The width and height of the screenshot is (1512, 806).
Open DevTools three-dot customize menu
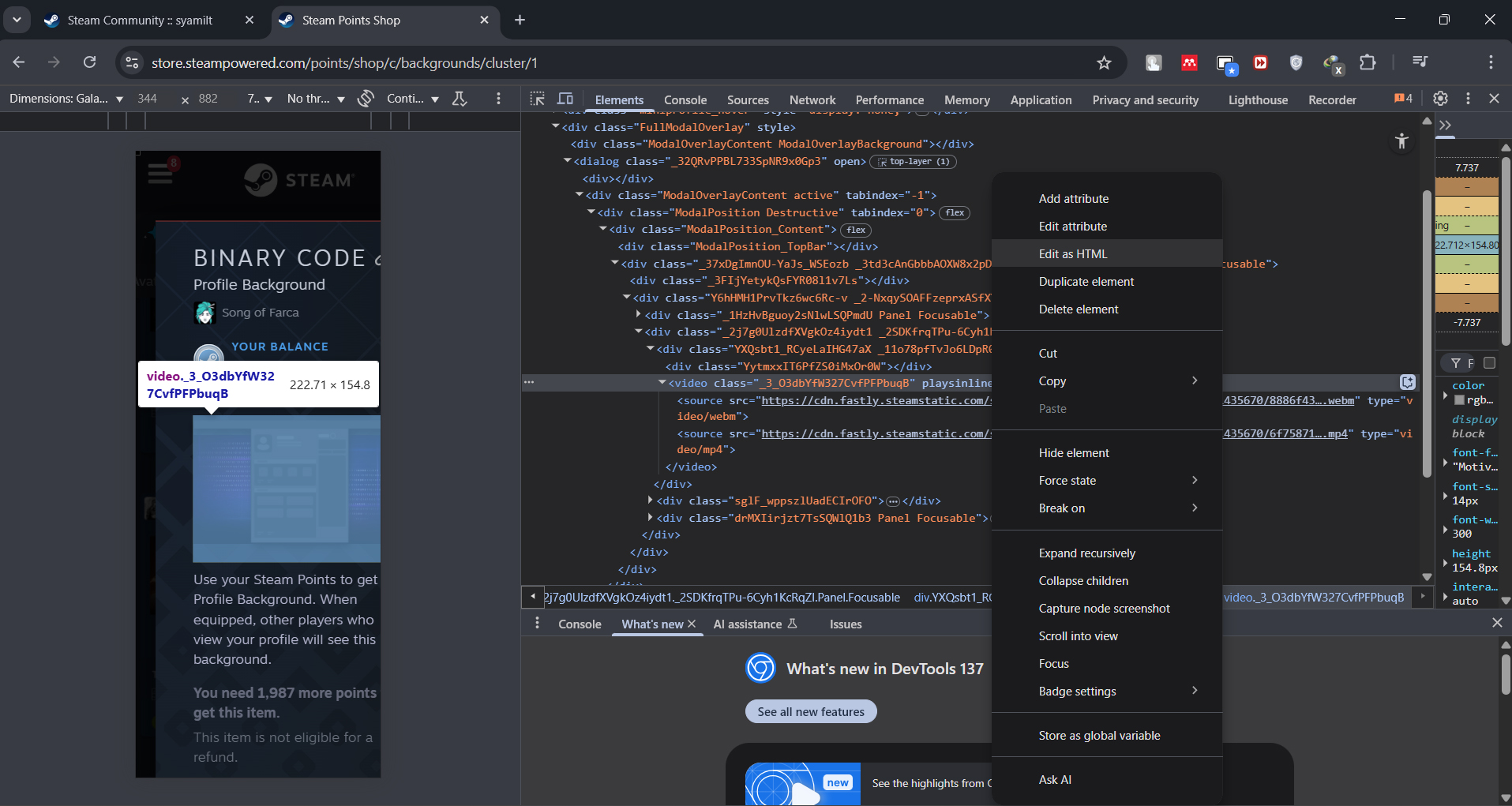(x=1468, y=99)
